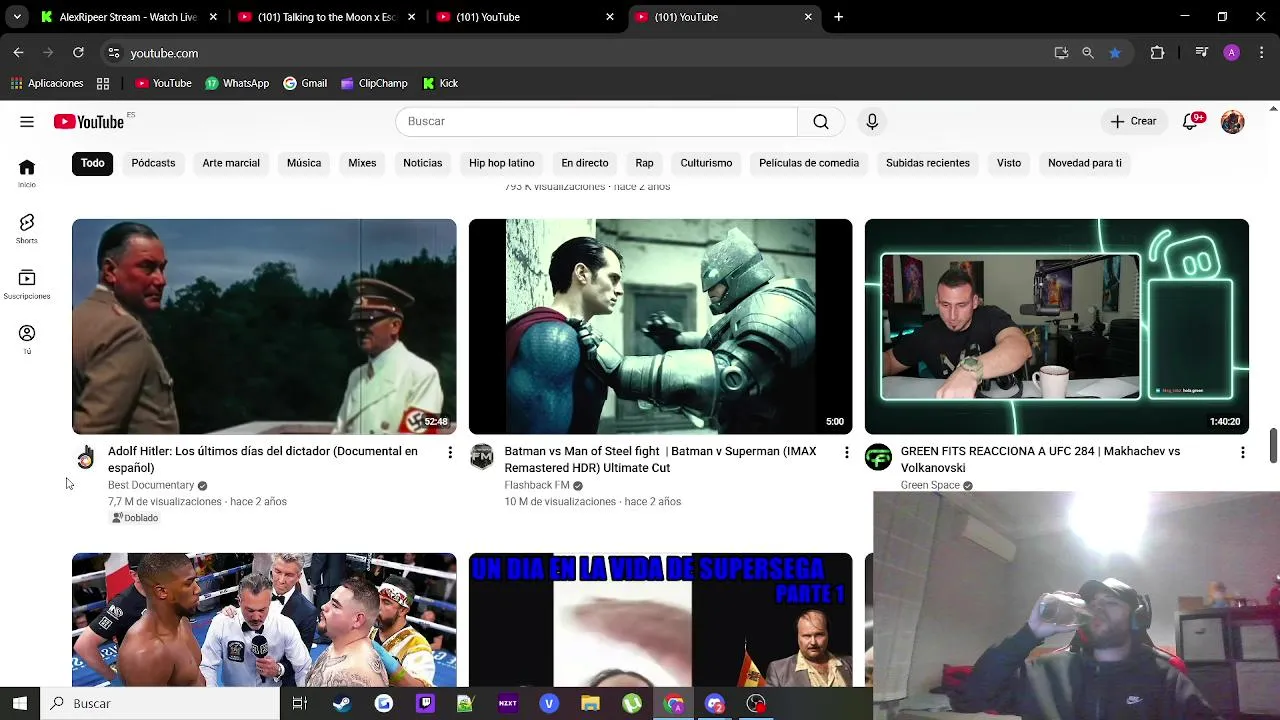Filter by Subidas recientes
Screen dimensions: 1280x720
point(928,163)
